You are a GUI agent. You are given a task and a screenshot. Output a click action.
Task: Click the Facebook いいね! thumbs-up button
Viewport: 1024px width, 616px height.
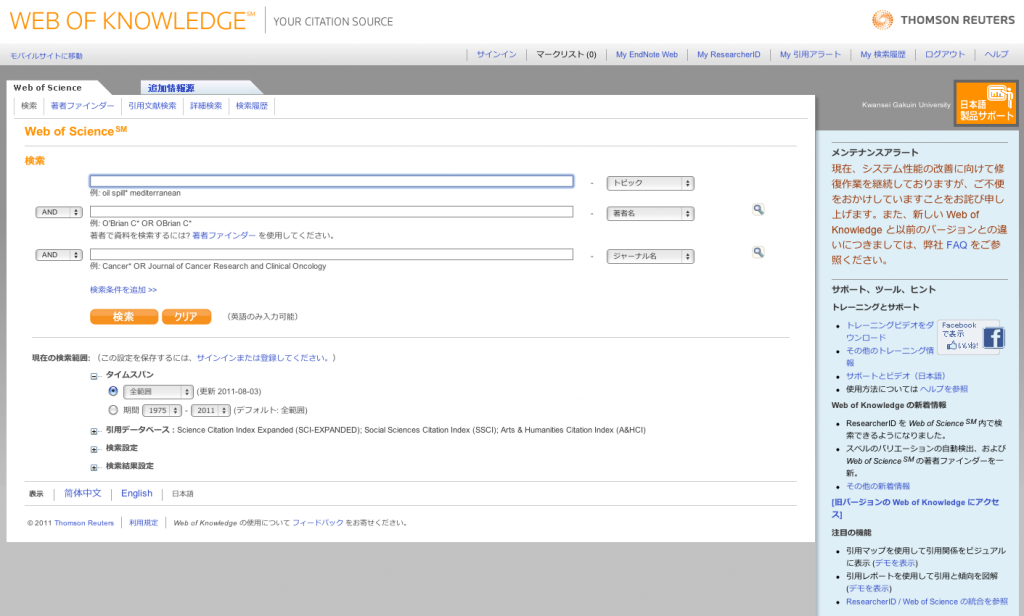point(961,346)
